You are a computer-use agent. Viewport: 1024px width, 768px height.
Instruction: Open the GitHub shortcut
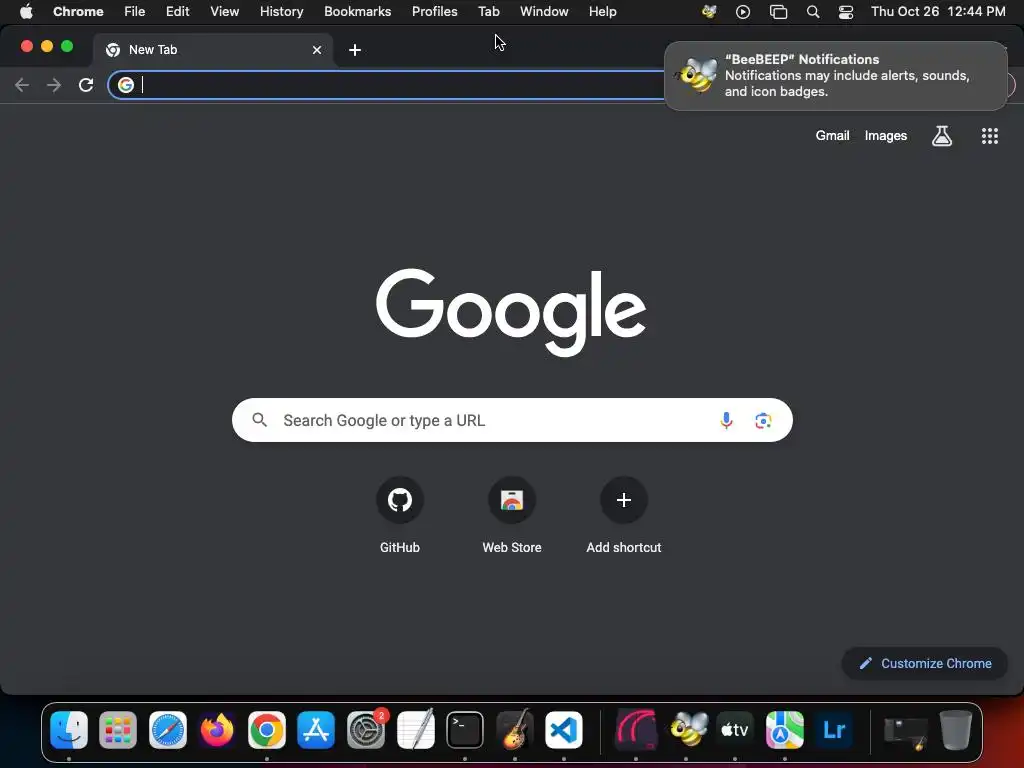point(400,516)
